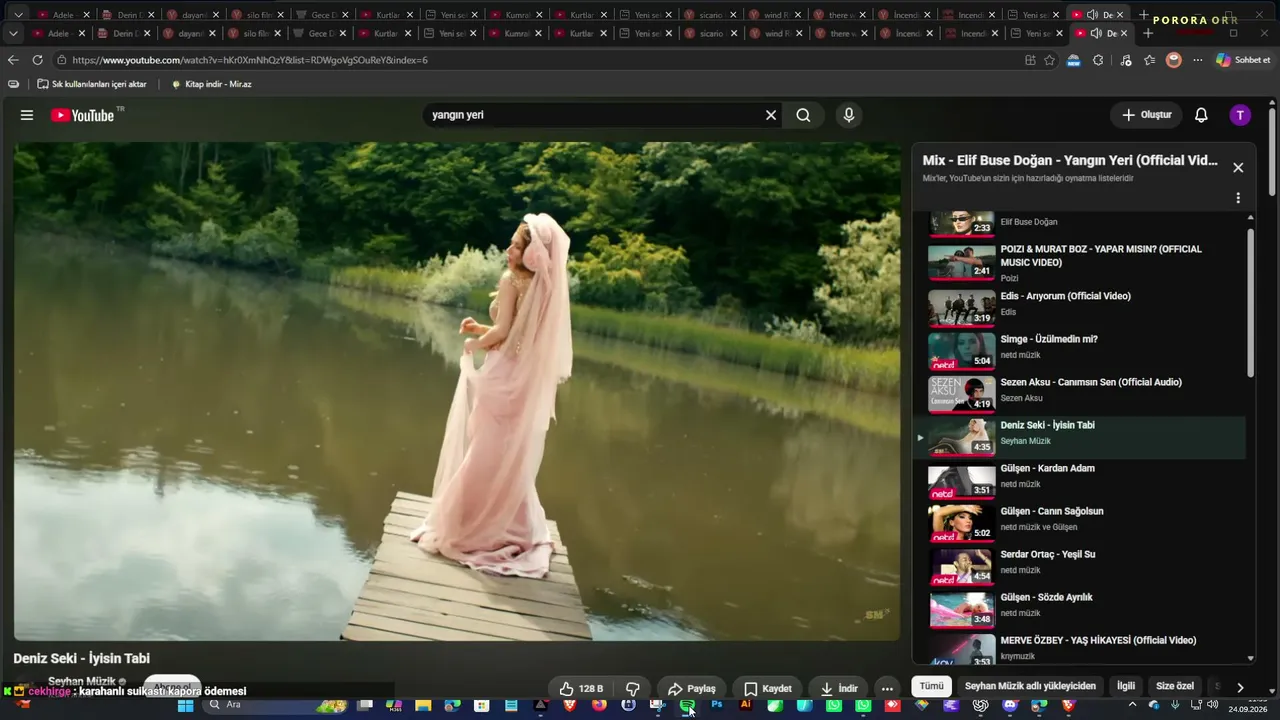Like the video with thumbs up
1280x720 pixels.
click(x=581, y=688)
